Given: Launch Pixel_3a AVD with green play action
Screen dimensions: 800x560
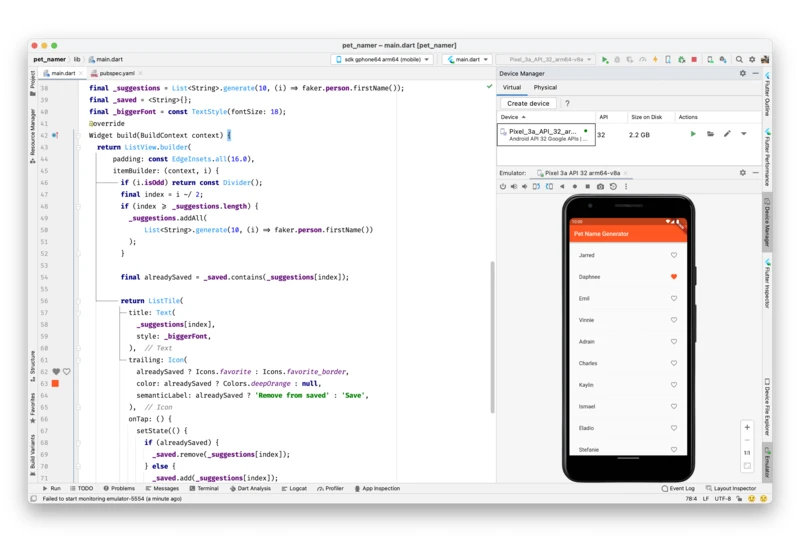Looking at the screenshot, I should [693, 134].
